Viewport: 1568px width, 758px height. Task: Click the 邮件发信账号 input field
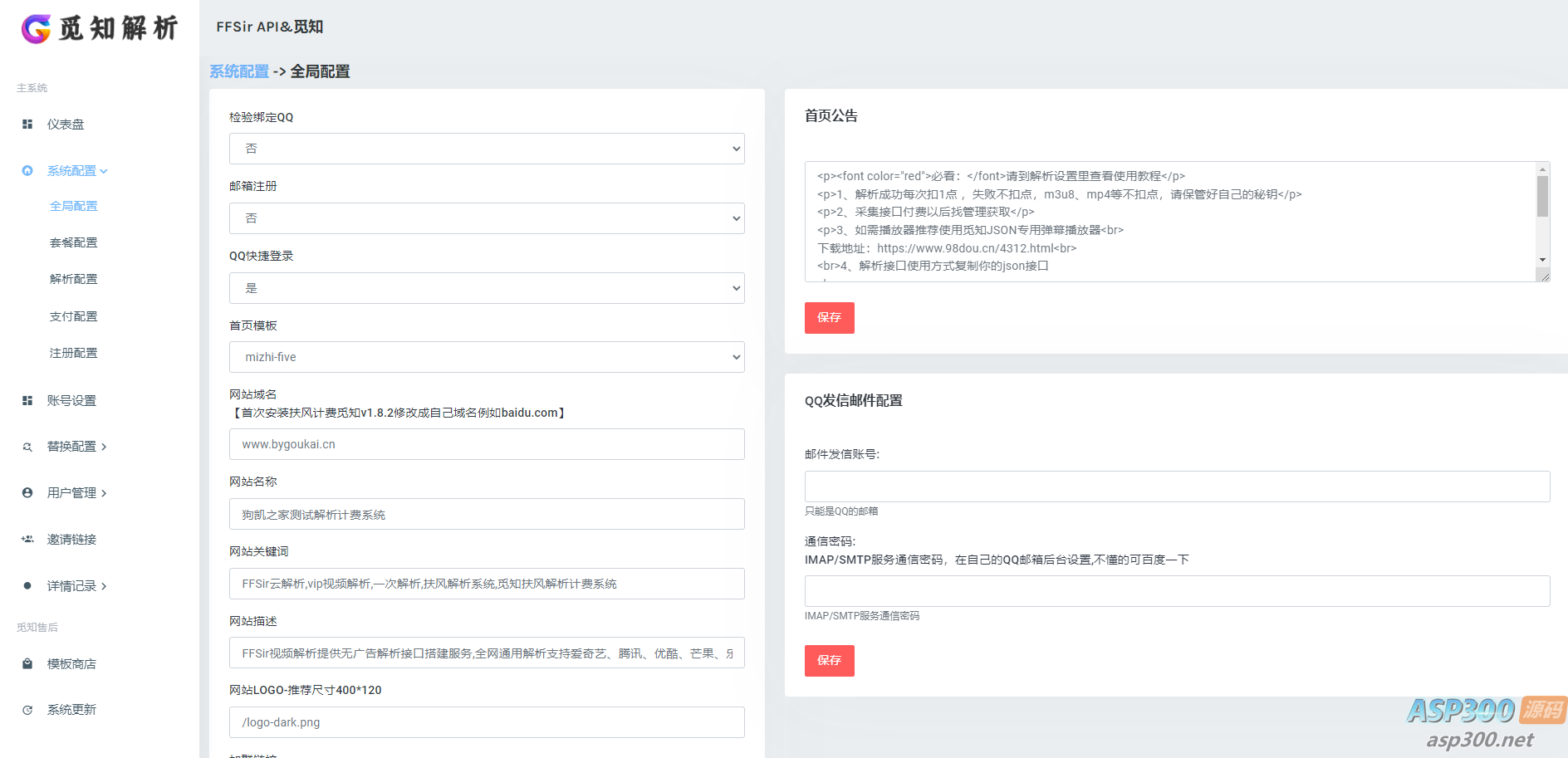[1177, 487]
